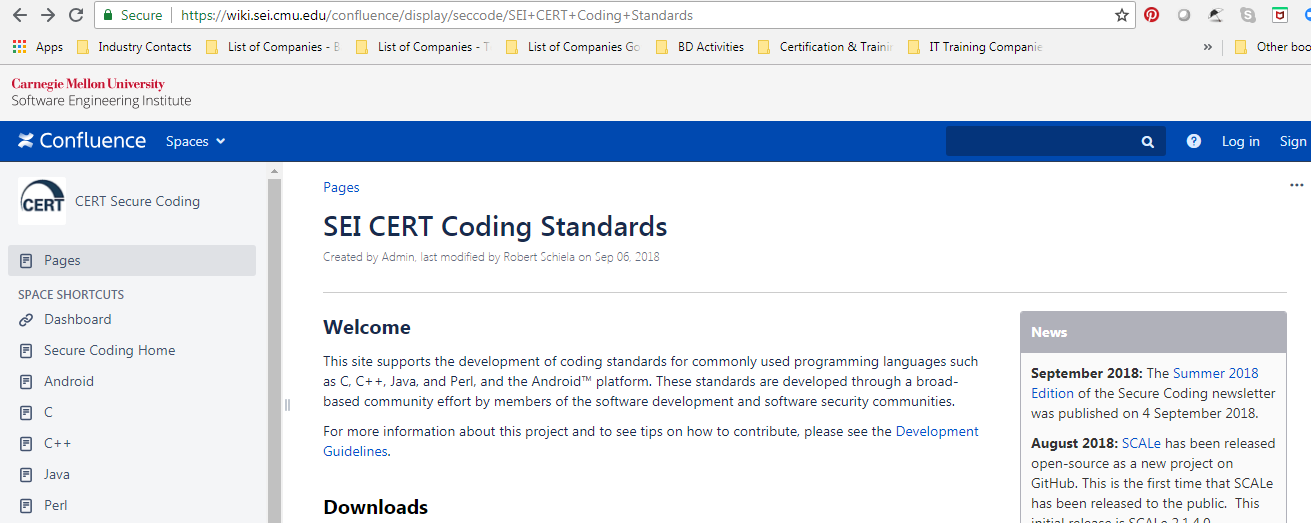Click the page icon beside Java
Image resolution: width=1311 pixels, height=523 pixels.
click(x=26, y=474)
